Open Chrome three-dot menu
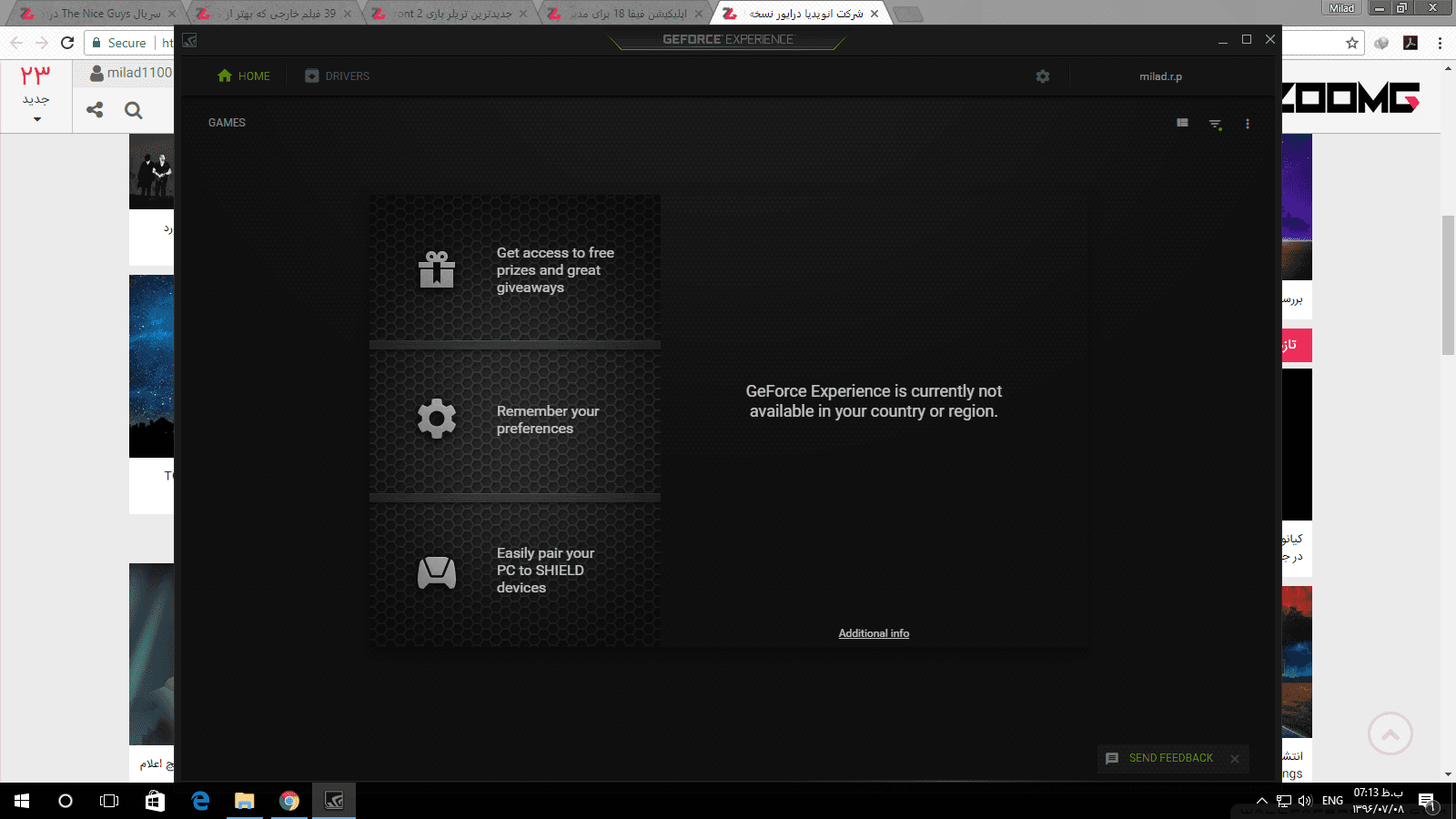This screenshot has width=1456, height=819. (1440, 43)
